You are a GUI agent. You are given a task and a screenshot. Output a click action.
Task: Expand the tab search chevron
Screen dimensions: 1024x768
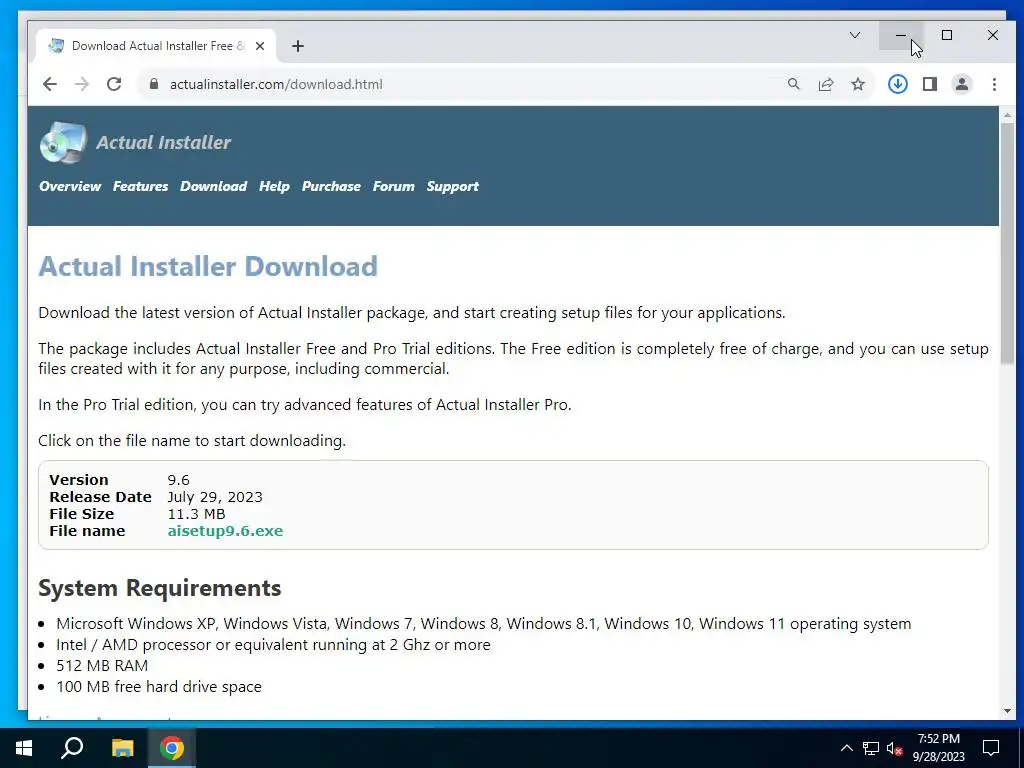point(854,35)
